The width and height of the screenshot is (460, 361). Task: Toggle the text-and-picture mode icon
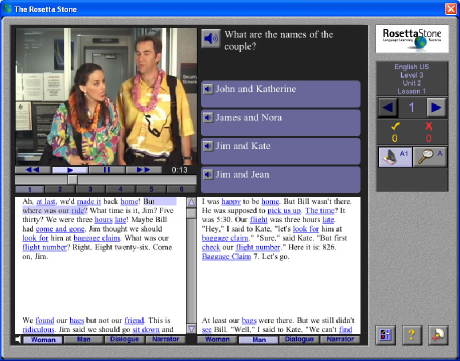pyautogui.click(x=395, y=157)
